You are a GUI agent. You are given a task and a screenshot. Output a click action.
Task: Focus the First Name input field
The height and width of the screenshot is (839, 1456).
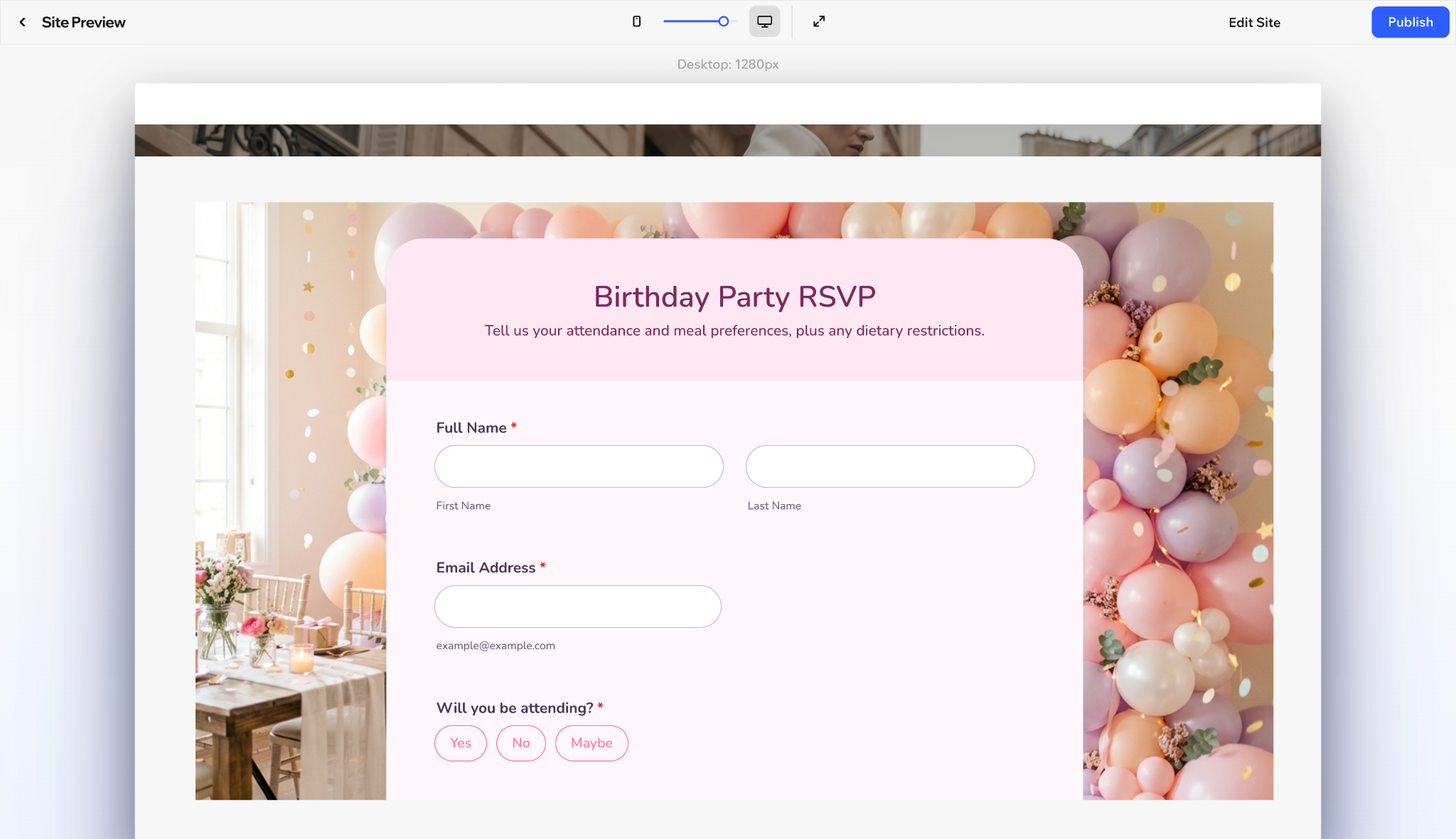[579, 466]
